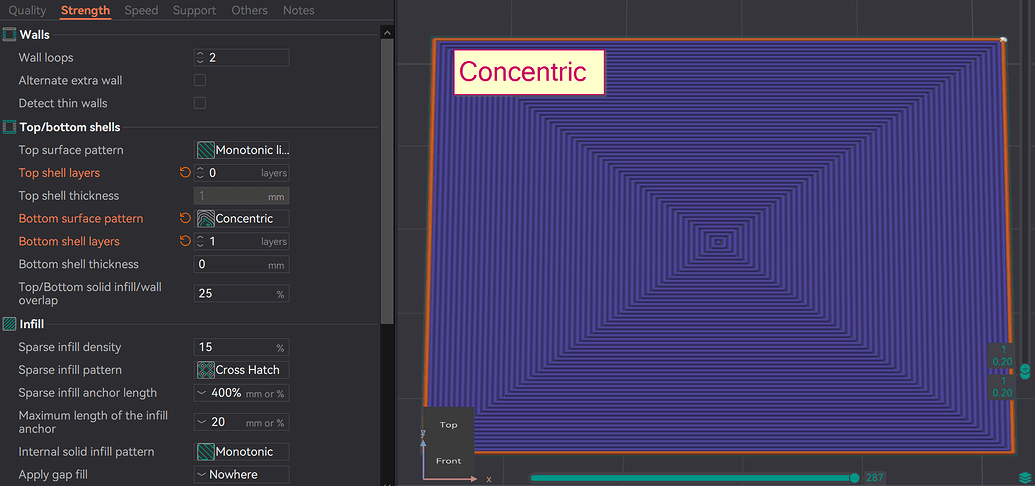
Task: Enable Detect thin walls checkbox
Action: point(199,103)
